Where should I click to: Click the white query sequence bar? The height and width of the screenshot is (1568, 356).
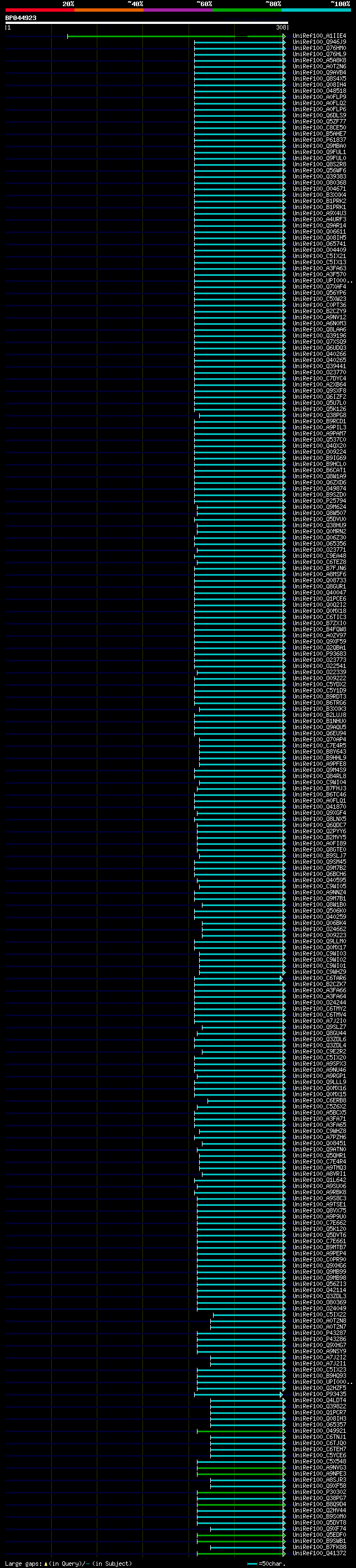pyautogui.click(x=147, y=23)
